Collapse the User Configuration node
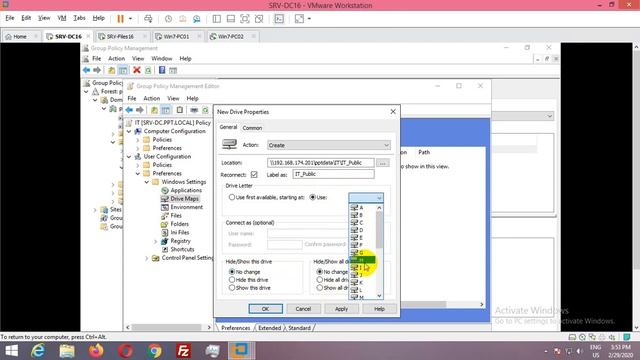This screenshot has height=360, width=640. tap(129, 157)
